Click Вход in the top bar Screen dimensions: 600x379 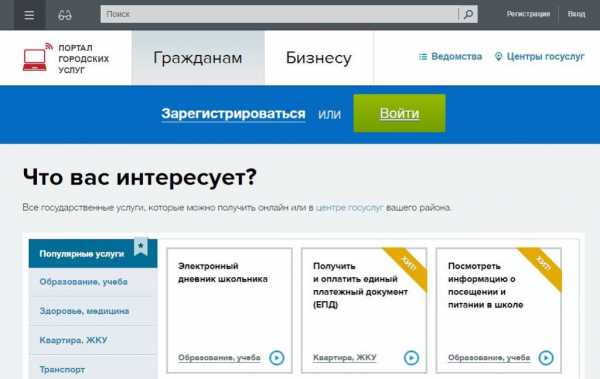click(x=576, y=14)
